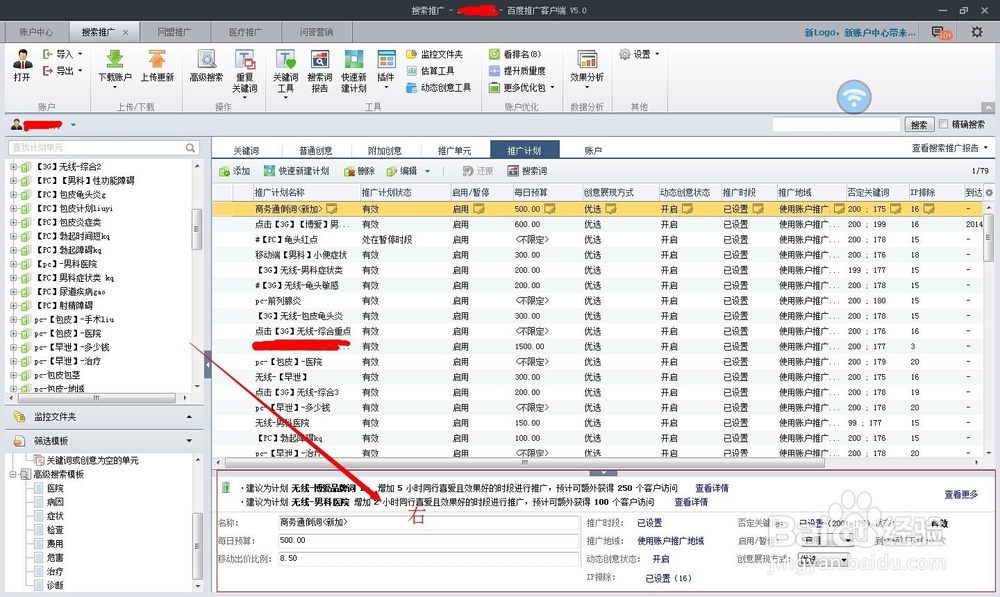This screenshot has height=597, width=1000.
Task: Click the search magnifier in 查找计划单元 box
Action: click(190, 147)
